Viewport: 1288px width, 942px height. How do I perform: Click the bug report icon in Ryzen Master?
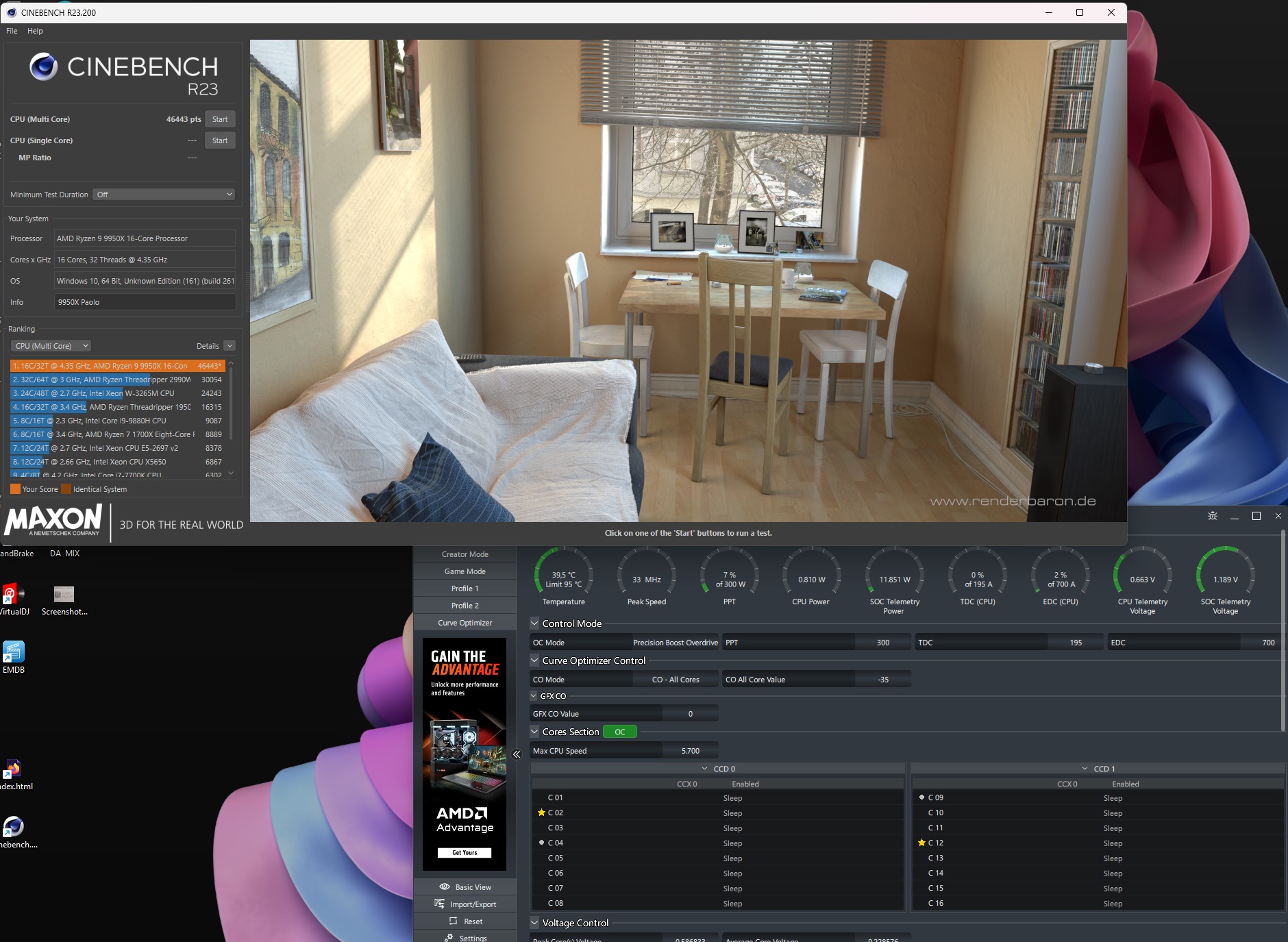(x=1213, y=516)
